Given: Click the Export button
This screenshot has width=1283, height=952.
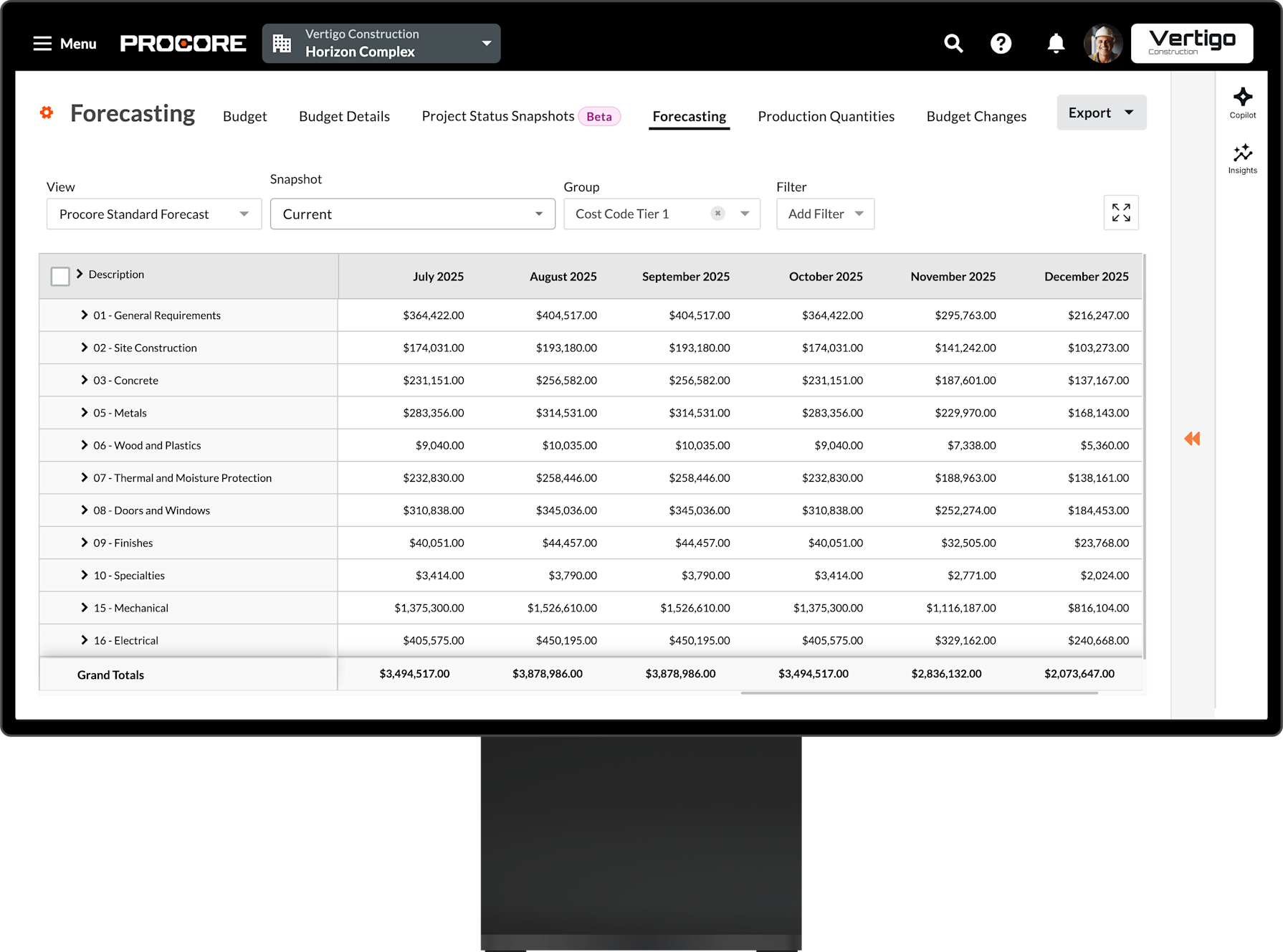Looking at the screenshot, I should click(x=1100, y=112).
